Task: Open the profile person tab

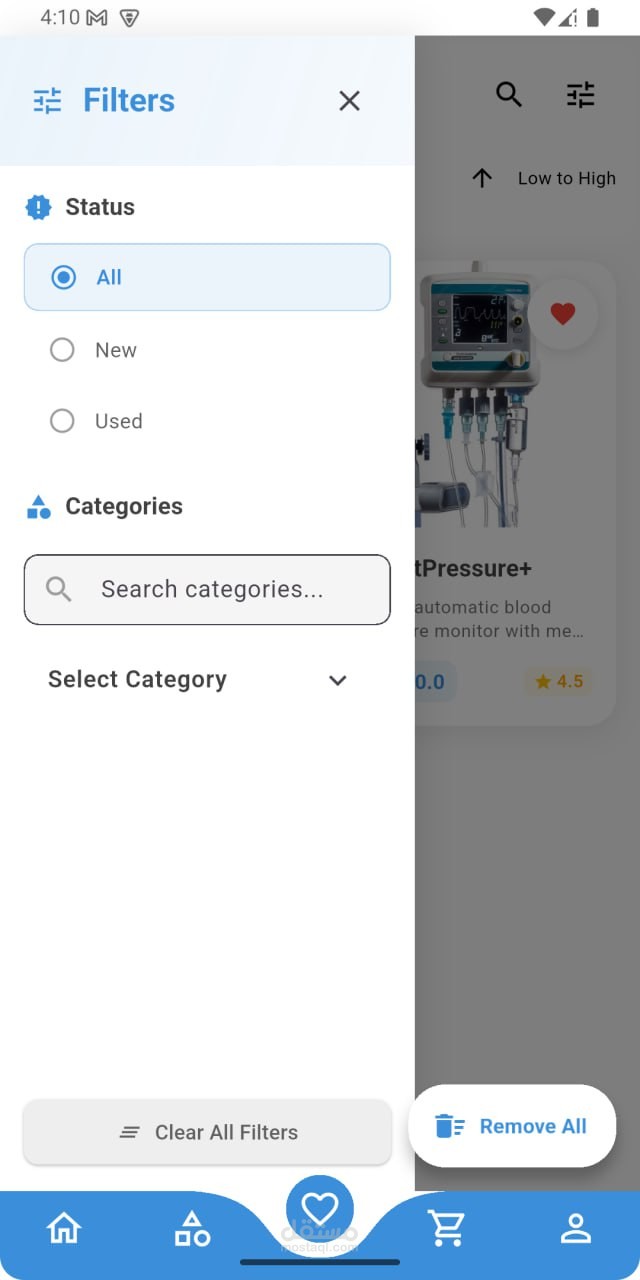Action: 576,1228
